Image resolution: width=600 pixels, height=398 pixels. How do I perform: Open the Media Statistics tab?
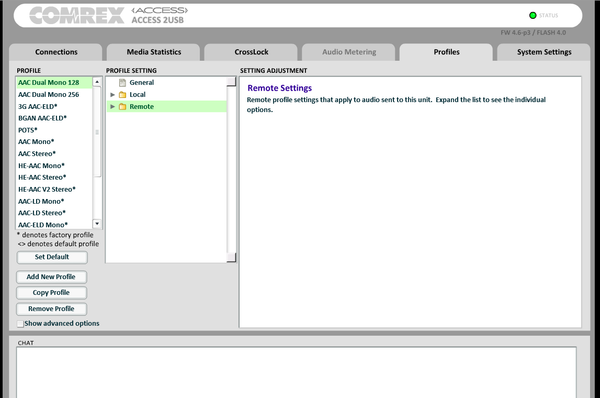click(x=153, y=52)
